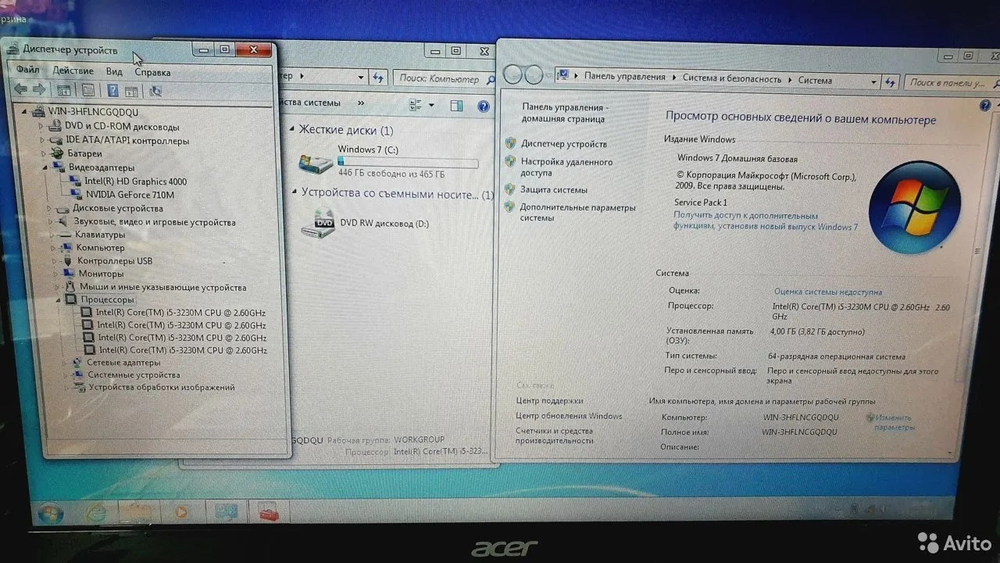Open Центр обновления Windows link

click(568, 416)
